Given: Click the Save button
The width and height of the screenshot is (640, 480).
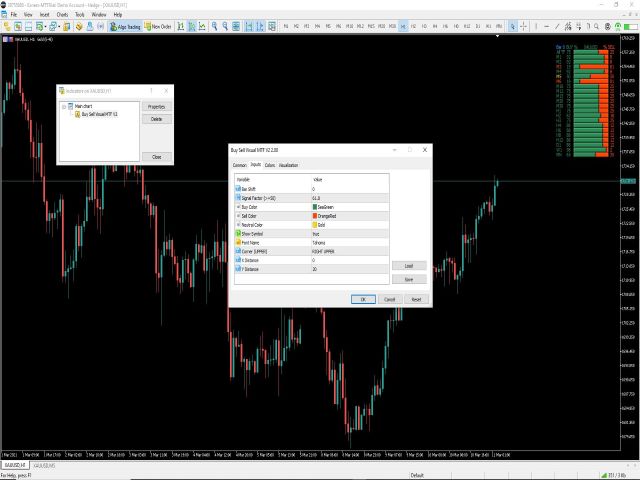Looking at the screenshot, I should pos(409,280).
